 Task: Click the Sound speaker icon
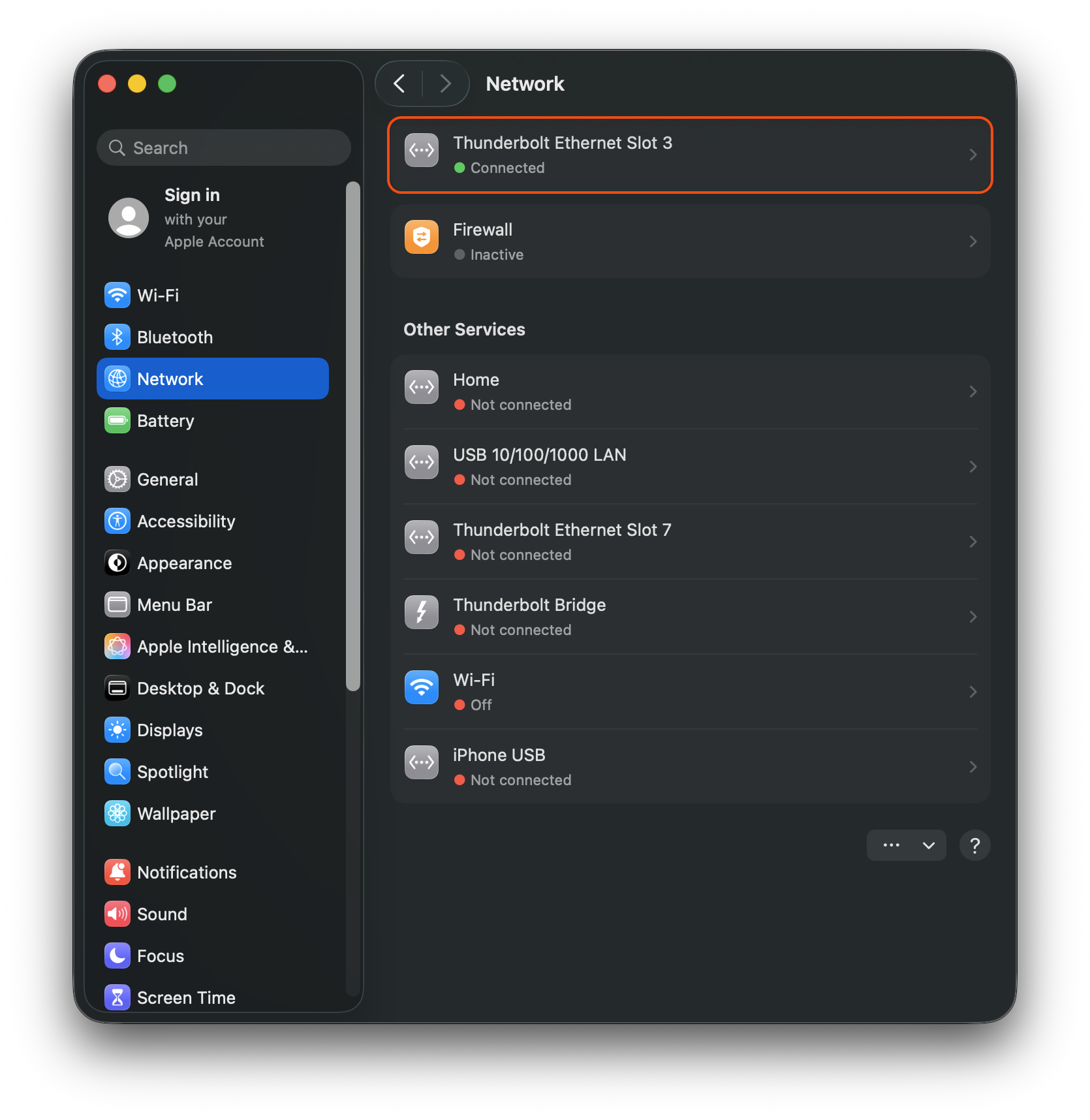[x=117, y=914]
